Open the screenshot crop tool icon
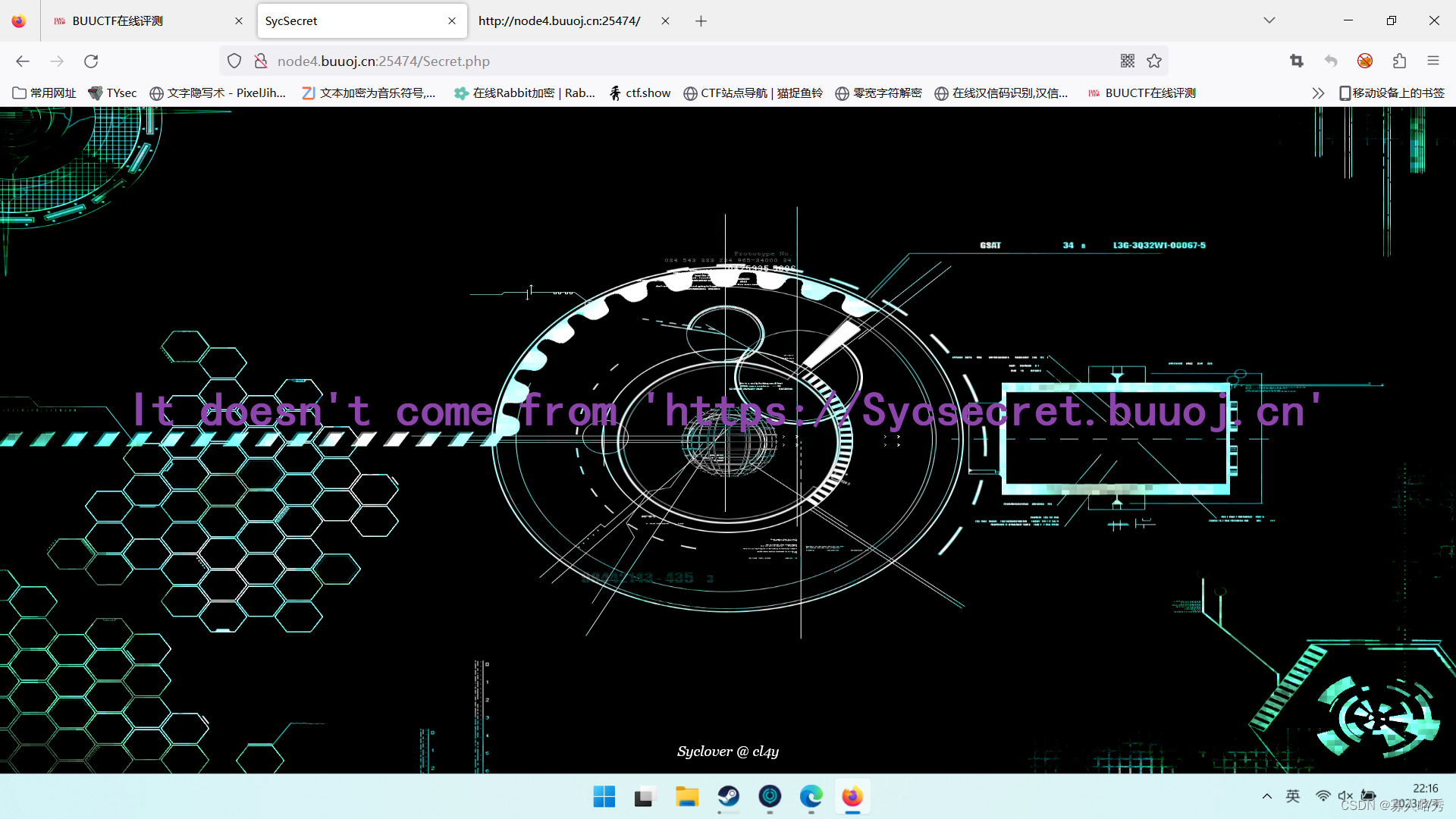Viewport: 1456px width, 819px height. pyautogui.click(x=1297, y=61)
